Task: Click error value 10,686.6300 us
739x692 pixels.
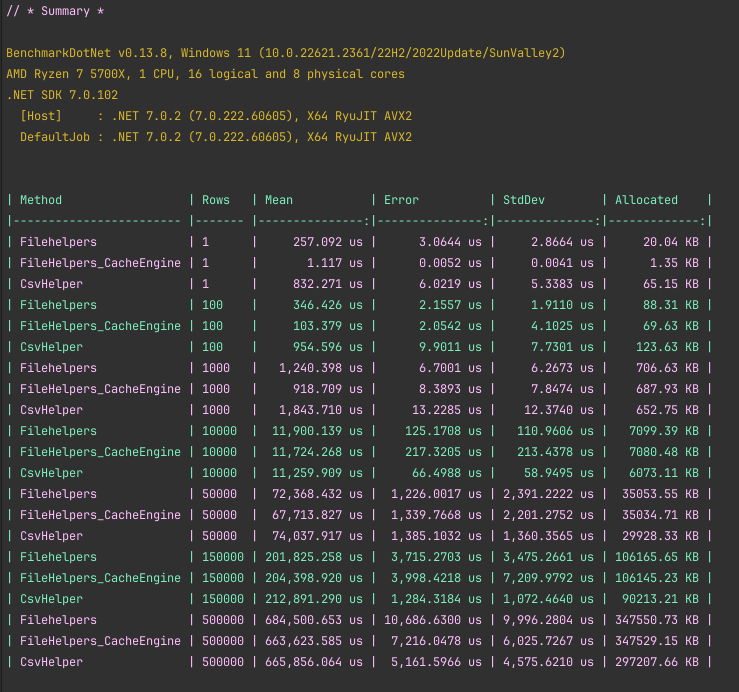Action: tap(433, 620)
